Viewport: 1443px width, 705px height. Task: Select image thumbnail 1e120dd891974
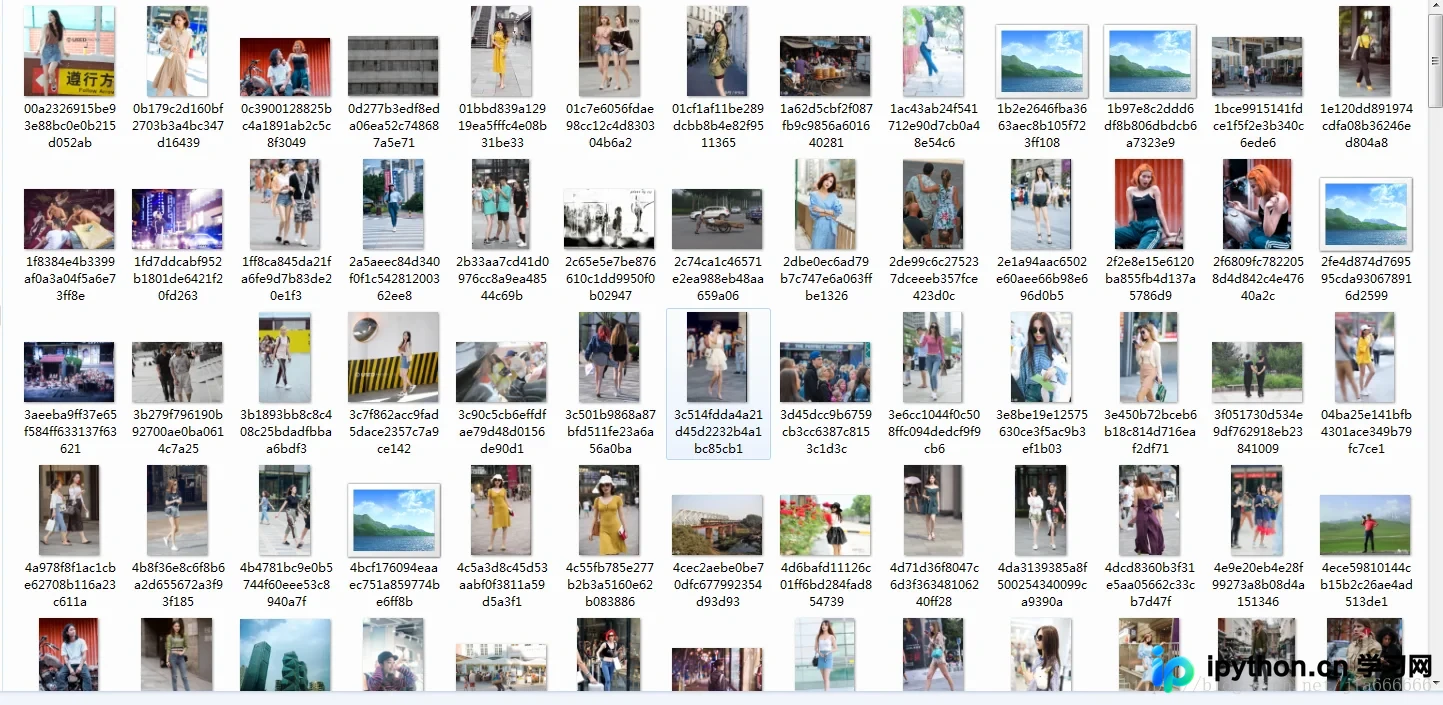click(1365, 51)
